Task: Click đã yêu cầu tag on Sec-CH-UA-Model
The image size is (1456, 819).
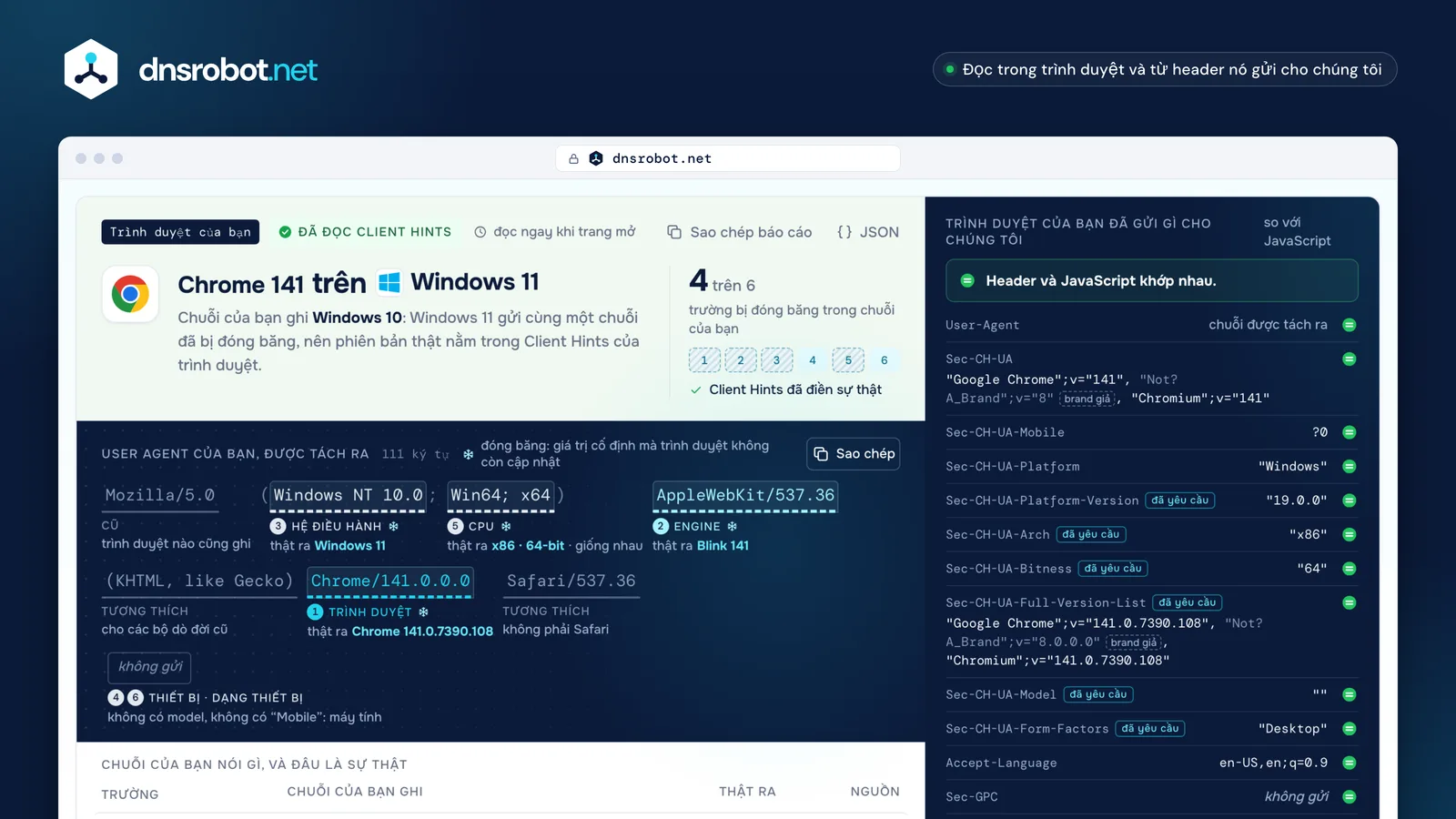Action: [x=1098, y=694]
